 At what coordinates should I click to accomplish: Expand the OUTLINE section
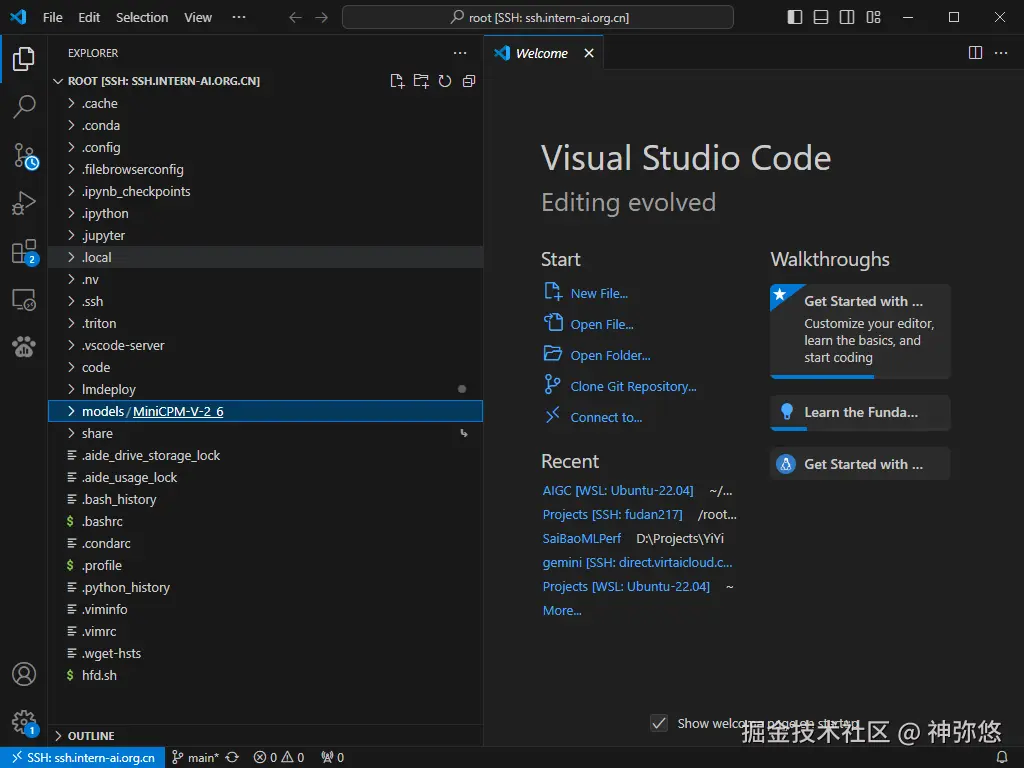(x=90, y=735)
